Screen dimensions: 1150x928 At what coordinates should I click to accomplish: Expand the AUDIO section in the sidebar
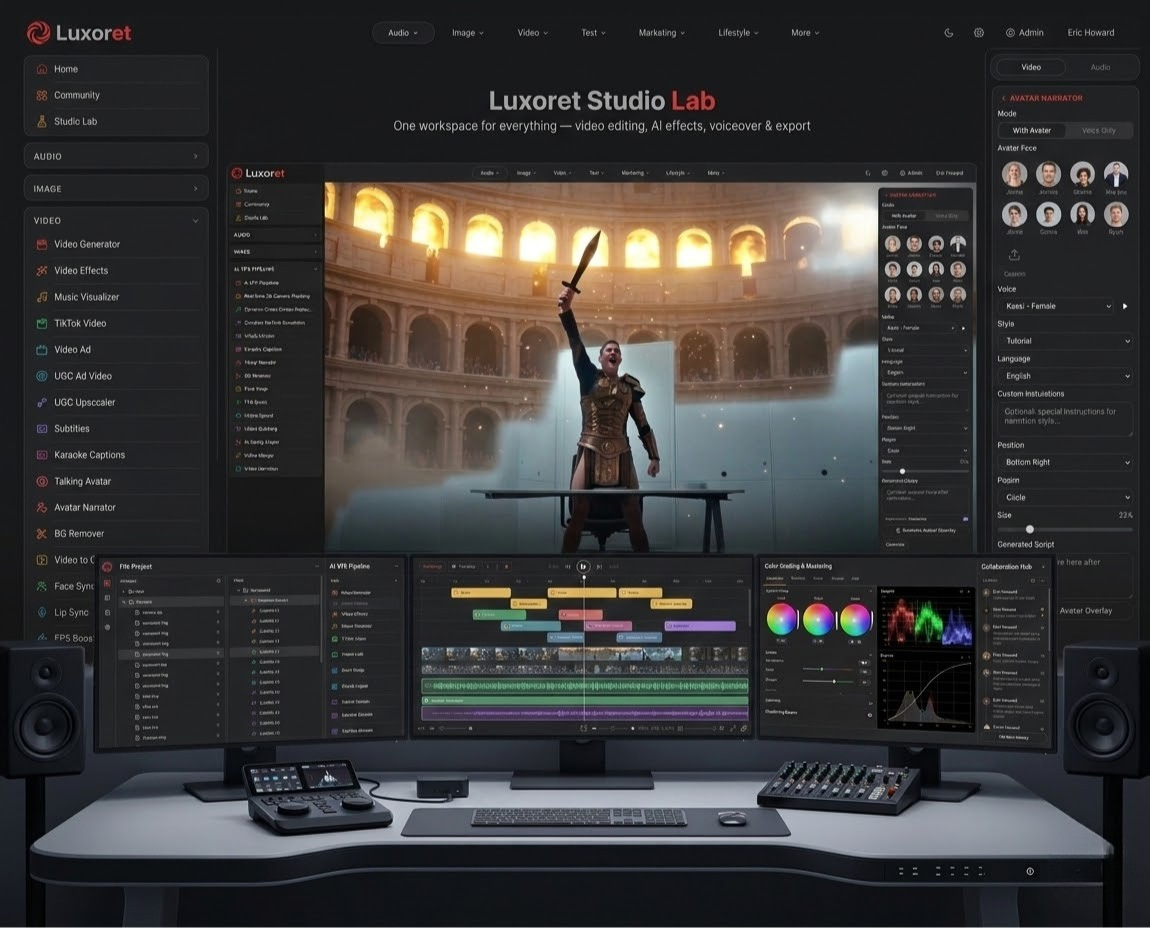[x=116, y=156]
